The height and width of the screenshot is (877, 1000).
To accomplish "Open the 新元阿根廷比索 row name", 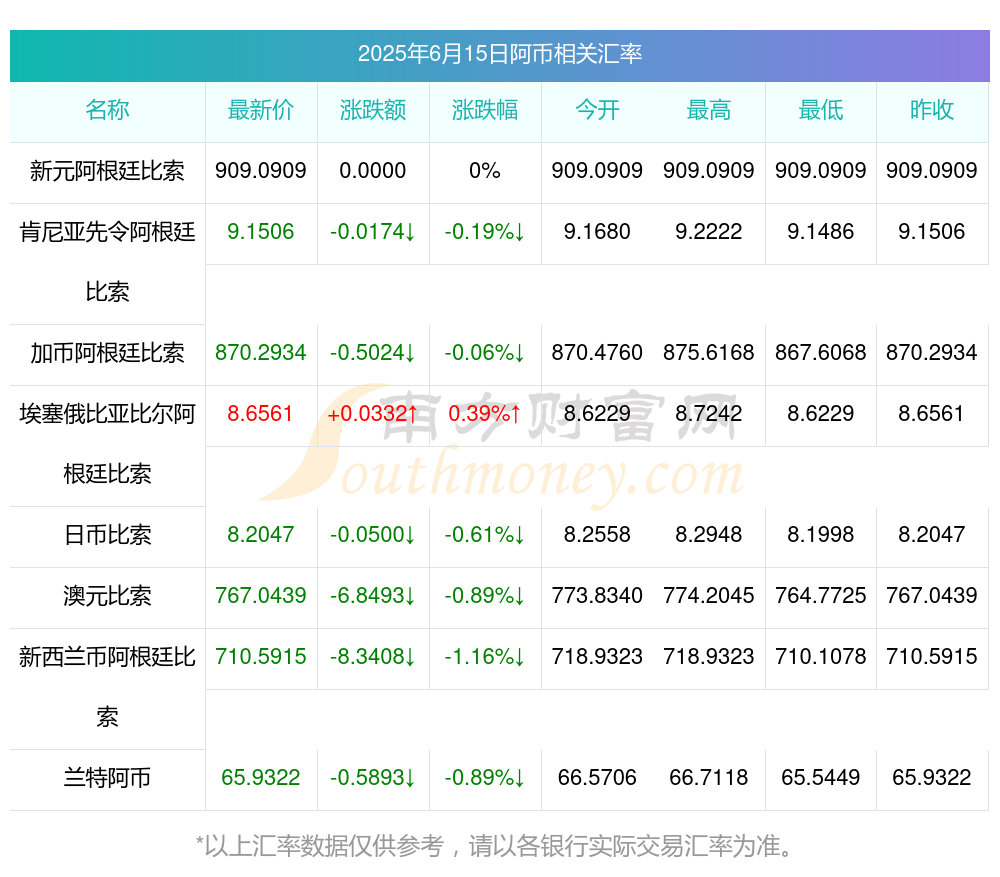I will [x=107, y=171].
